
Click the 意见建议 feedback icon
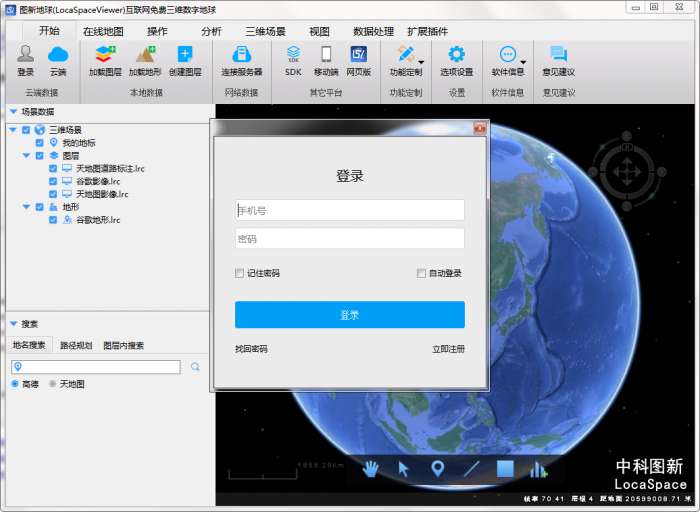[x=558, y=55]
